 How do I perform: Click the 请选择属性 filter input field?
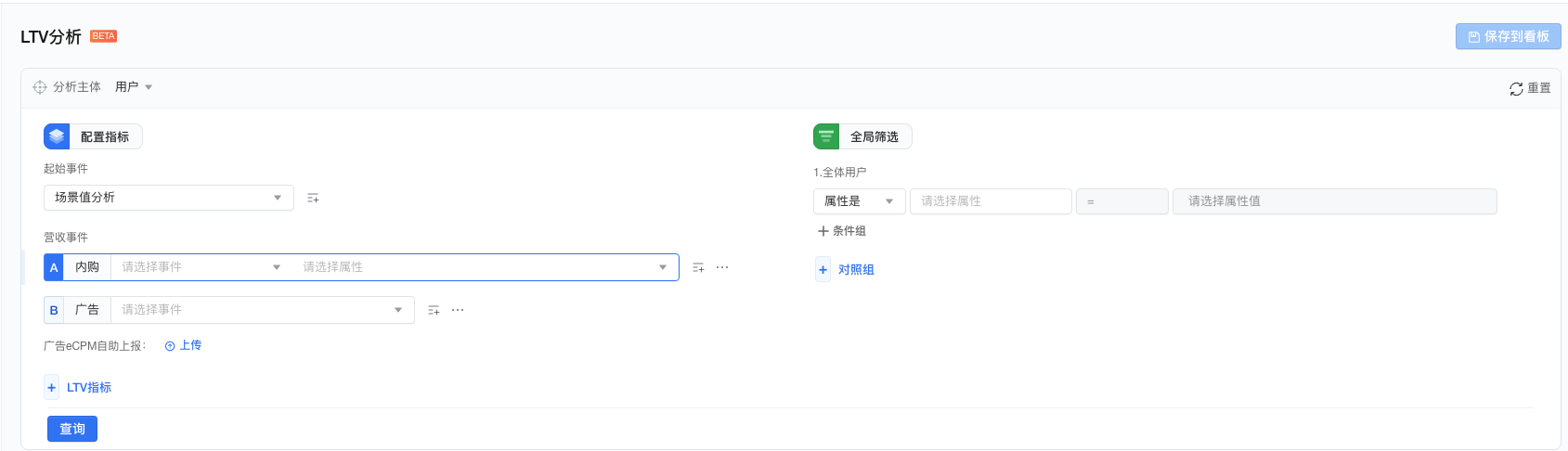(x=991, y=201)
